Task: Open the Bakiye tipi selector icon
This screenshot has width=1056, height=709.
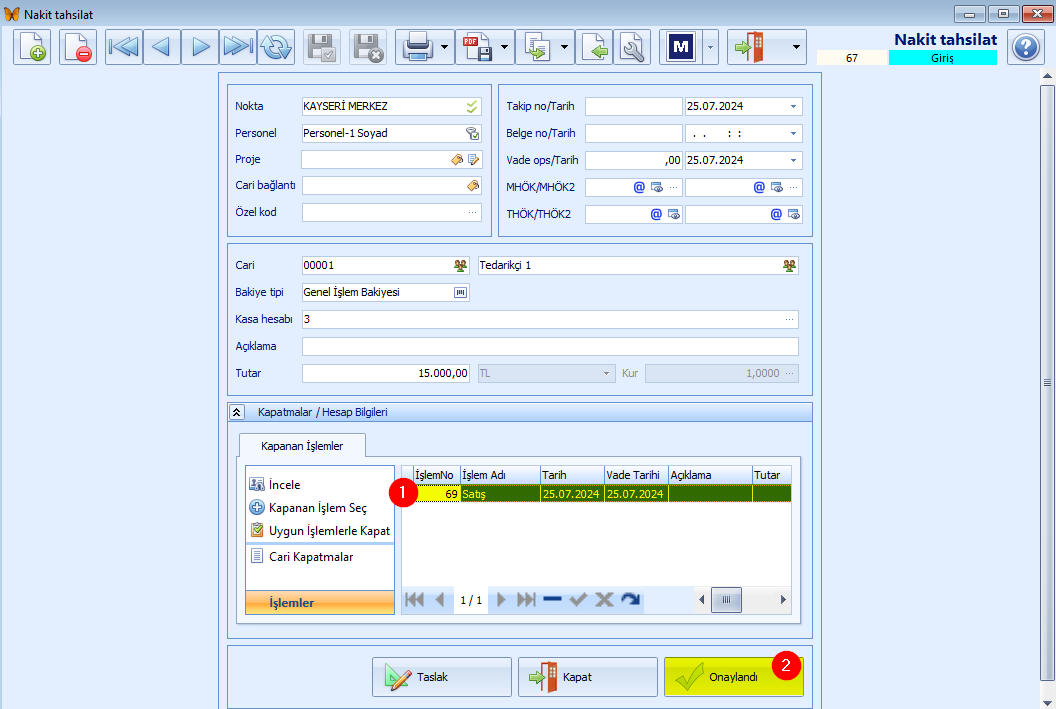Action: tap(460, 292)
